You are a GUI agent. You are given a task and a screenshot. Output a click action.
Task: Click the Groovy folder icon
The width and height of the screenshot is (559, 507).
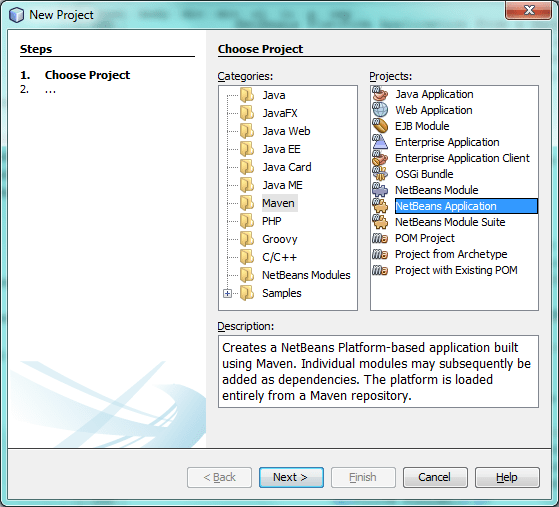coord(247,239)
